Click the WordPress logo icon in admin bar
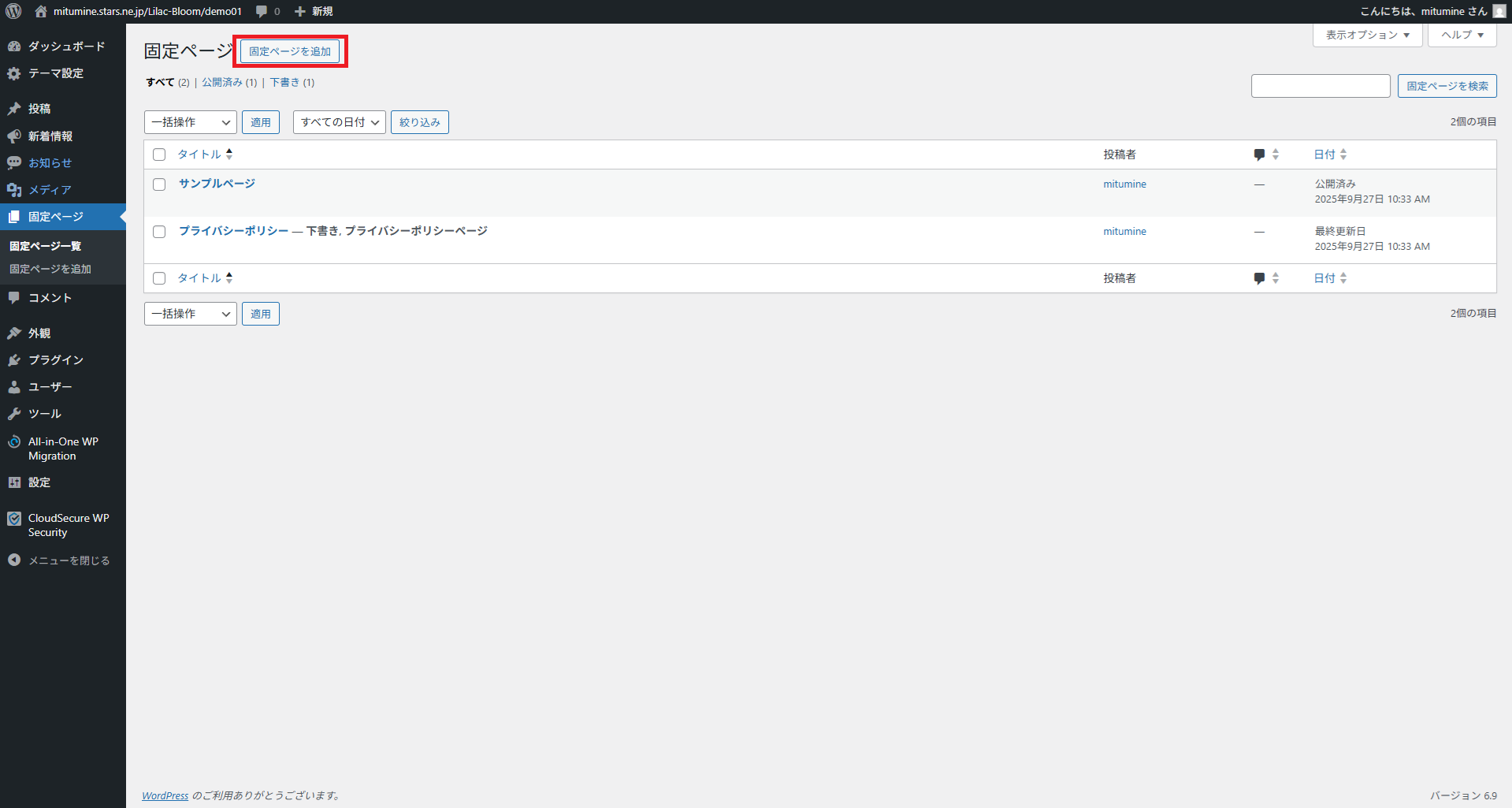The height and width of the screenshot is (808, 1512). (x=13, y=11)
